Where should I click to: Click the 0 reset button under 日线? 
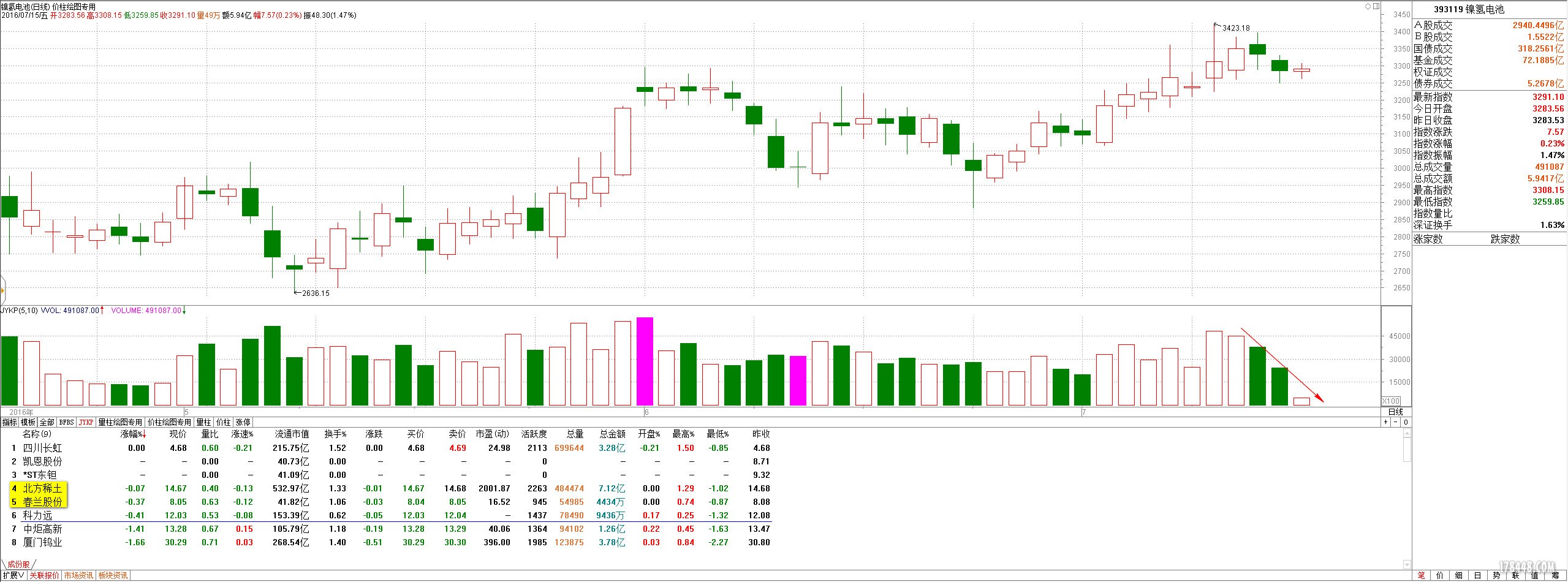point(1406,422)
